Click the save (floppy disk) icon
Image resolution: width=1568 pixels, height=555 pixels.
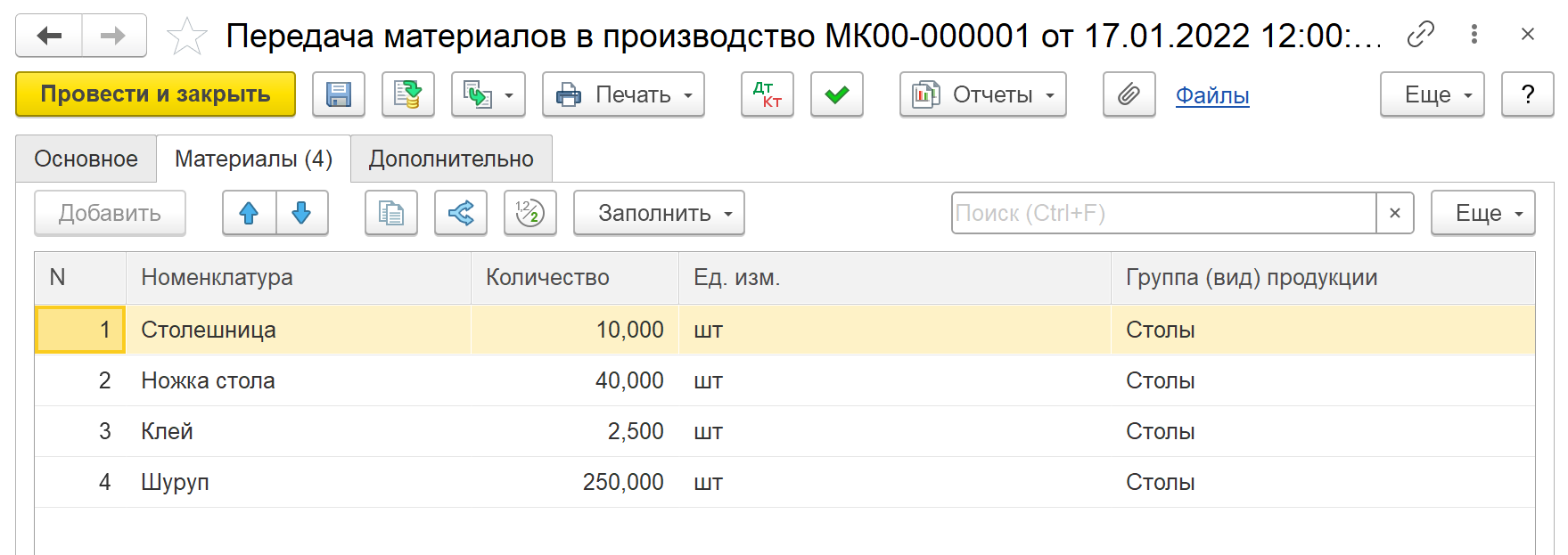(338, 94)
